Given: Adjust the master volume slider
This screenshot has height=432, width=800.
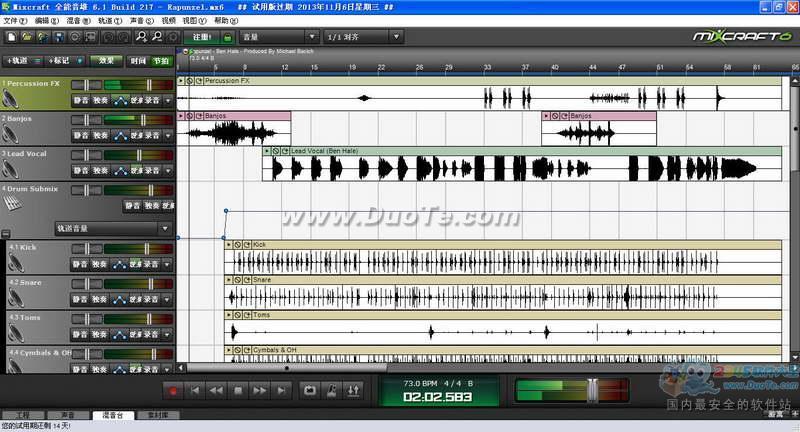Looking at the screenshot, I should (592, 391).
